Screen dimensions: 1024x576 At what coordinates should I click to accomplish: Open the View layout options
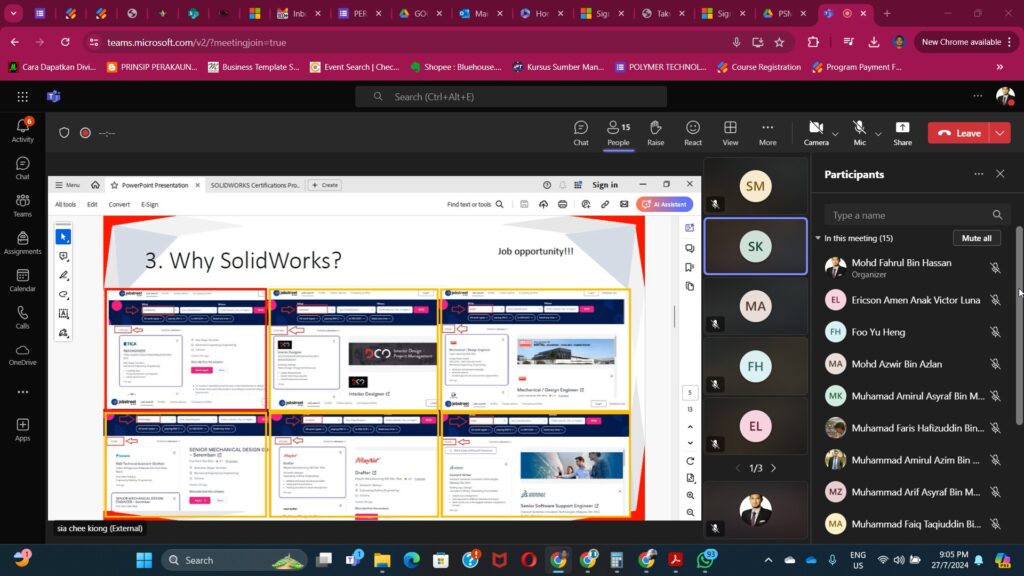pyautogui.click(x=730, y=133)
